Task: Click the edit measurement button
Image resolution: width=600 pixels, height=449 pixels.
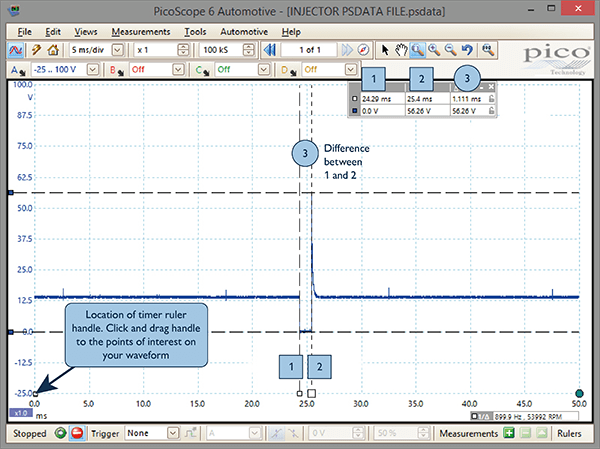Action: [541, 433]
